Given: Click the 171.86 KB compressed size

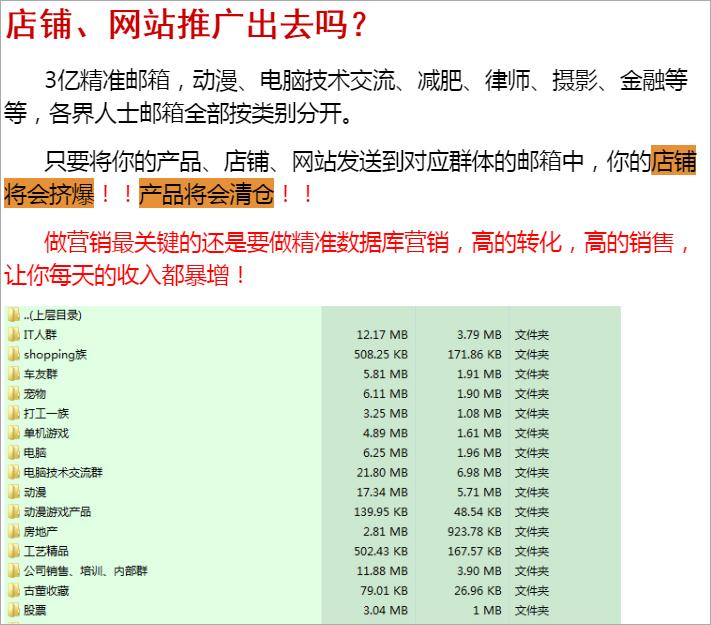Looking at the screenshot, I should pos(475,354).
